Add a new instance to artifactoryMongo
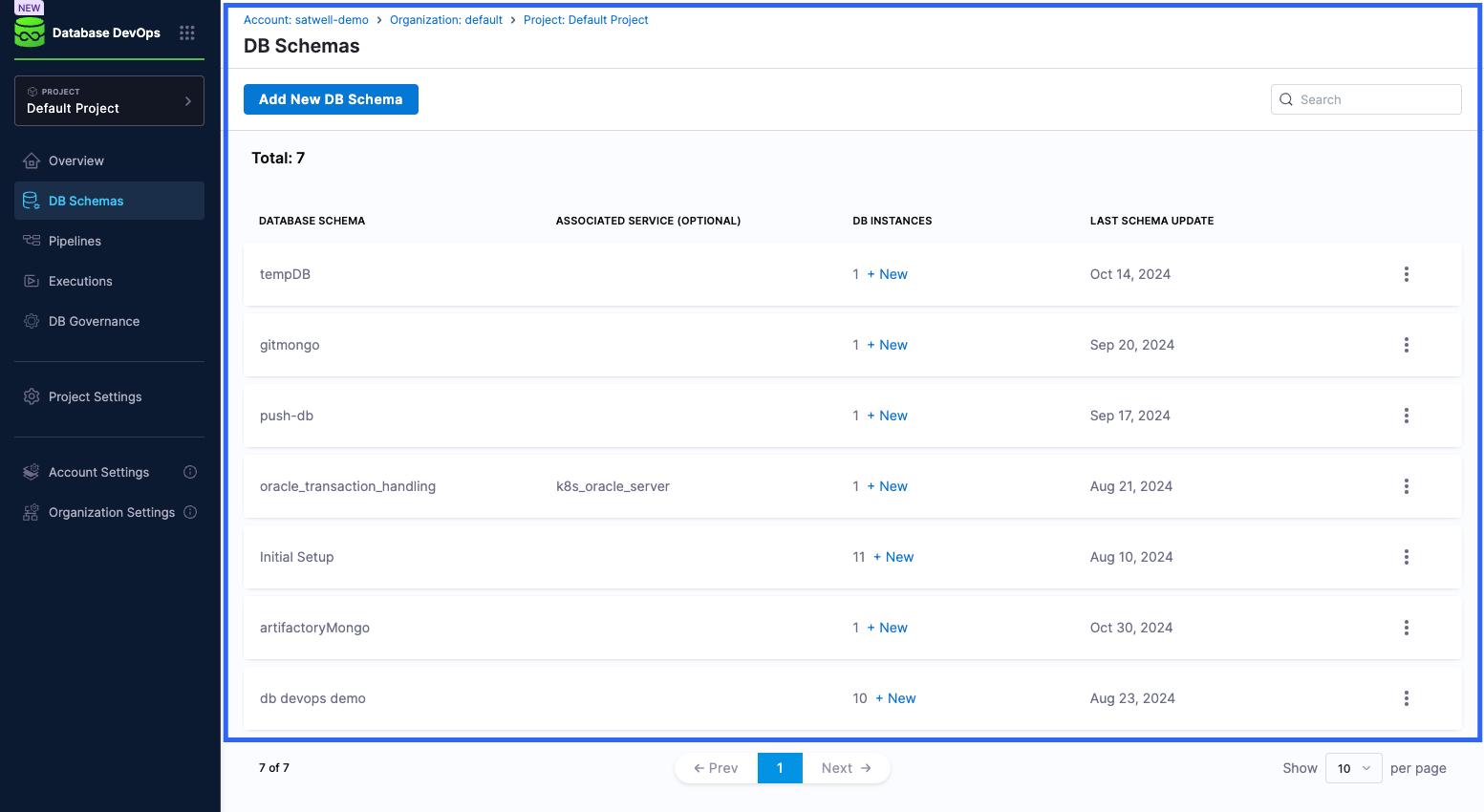 coord(888,628)
